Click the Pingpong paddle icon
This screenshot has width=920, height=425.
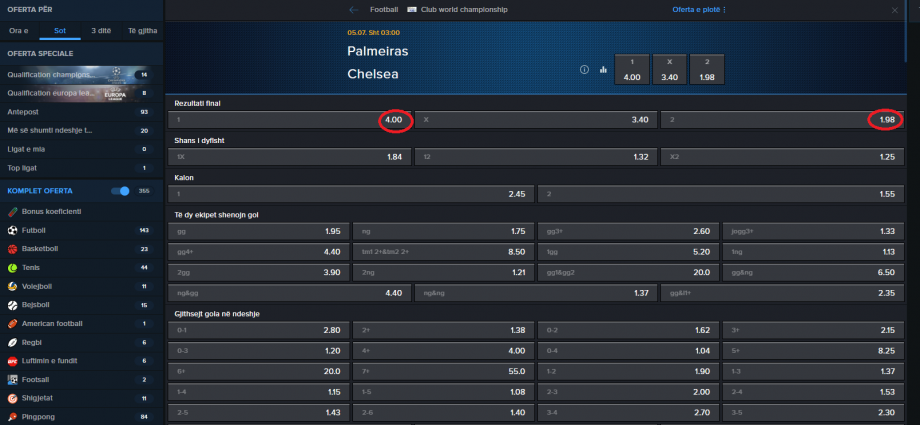(x=12, y=417)
